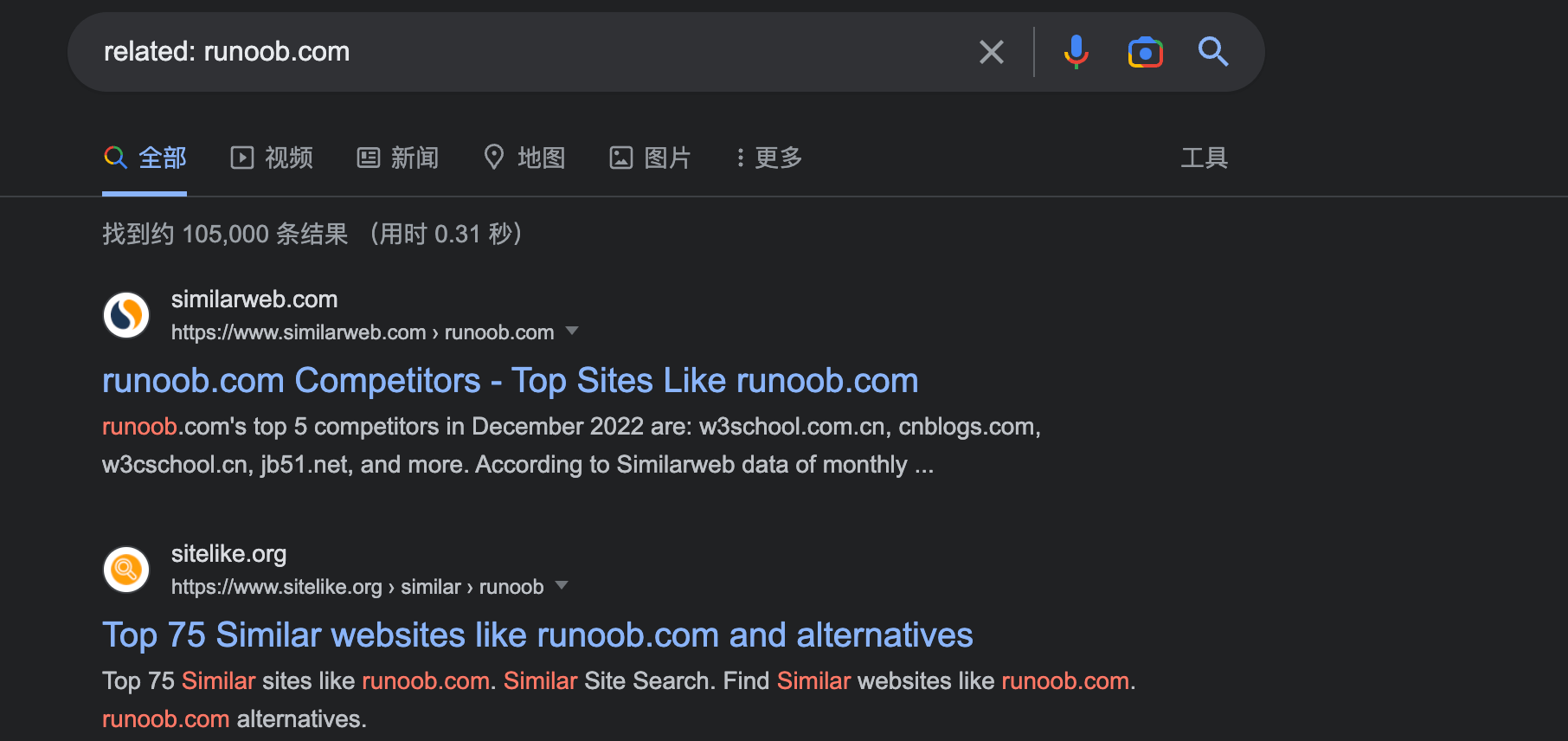Clear the search box with X icon
Viewport: 1568px width, 741px height.
[x=992, y=52]
